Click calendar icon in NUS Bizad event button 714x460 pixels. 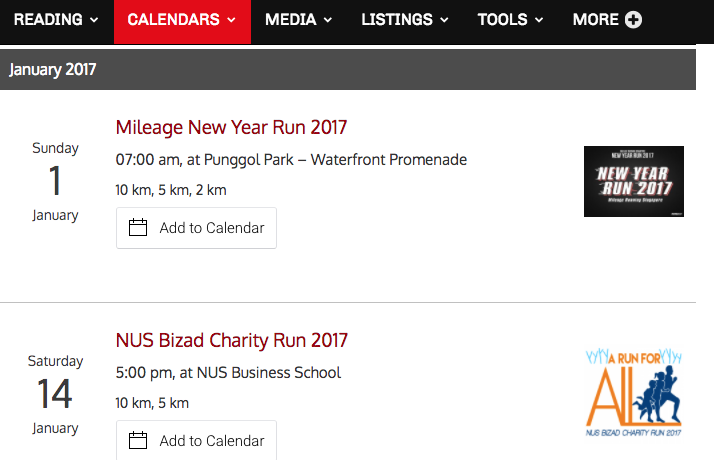pyautogui.click(x=138, y=440)
